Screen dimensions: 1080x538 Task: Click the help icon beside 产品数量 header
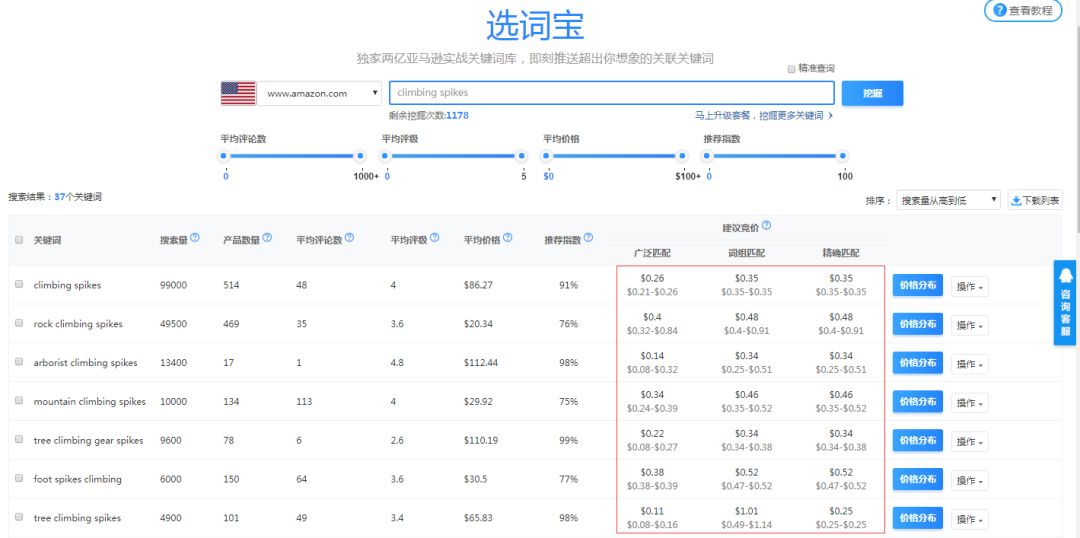267,238
